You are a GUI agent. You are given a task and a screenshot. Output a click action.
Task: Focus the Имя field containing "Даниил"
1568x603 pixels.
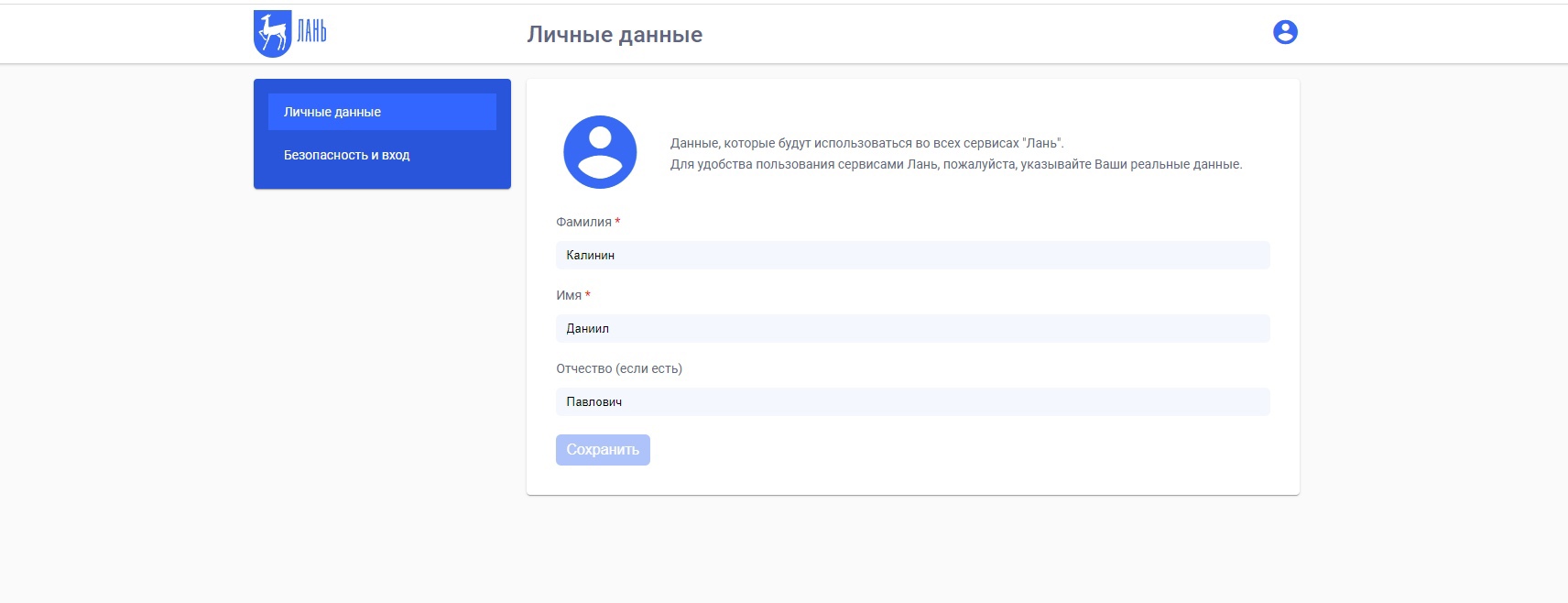tap(912, 328)
